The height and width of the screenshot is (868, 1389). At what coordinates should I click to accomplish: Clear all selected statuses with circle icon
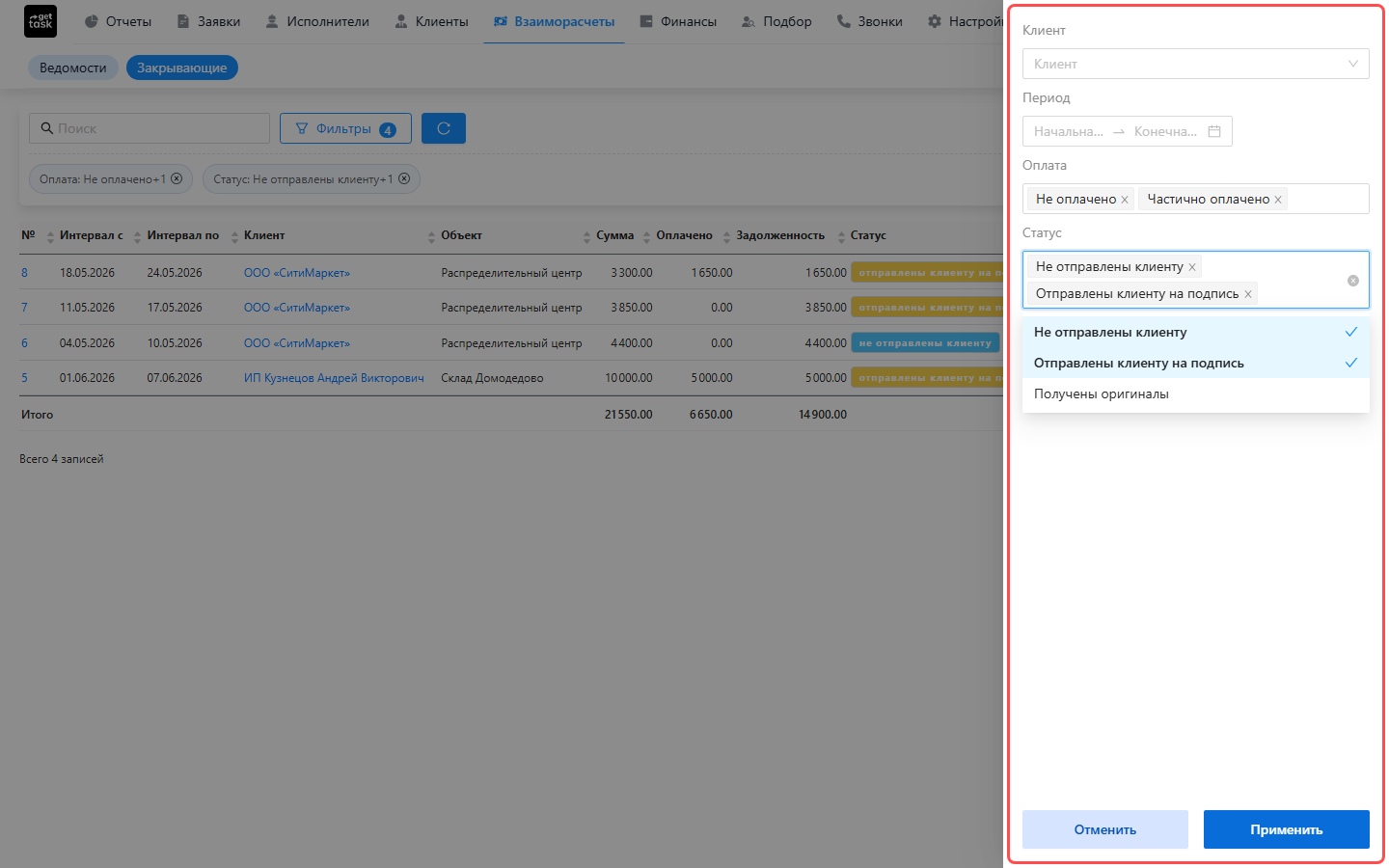coord(1353,281)
